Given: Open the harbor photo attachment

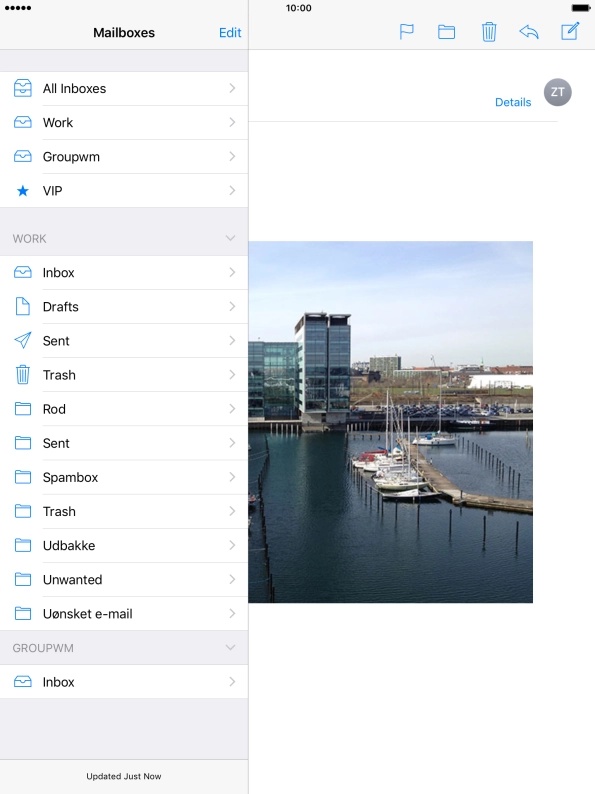Looking at the screenshot, I should (x=390, y=422).
